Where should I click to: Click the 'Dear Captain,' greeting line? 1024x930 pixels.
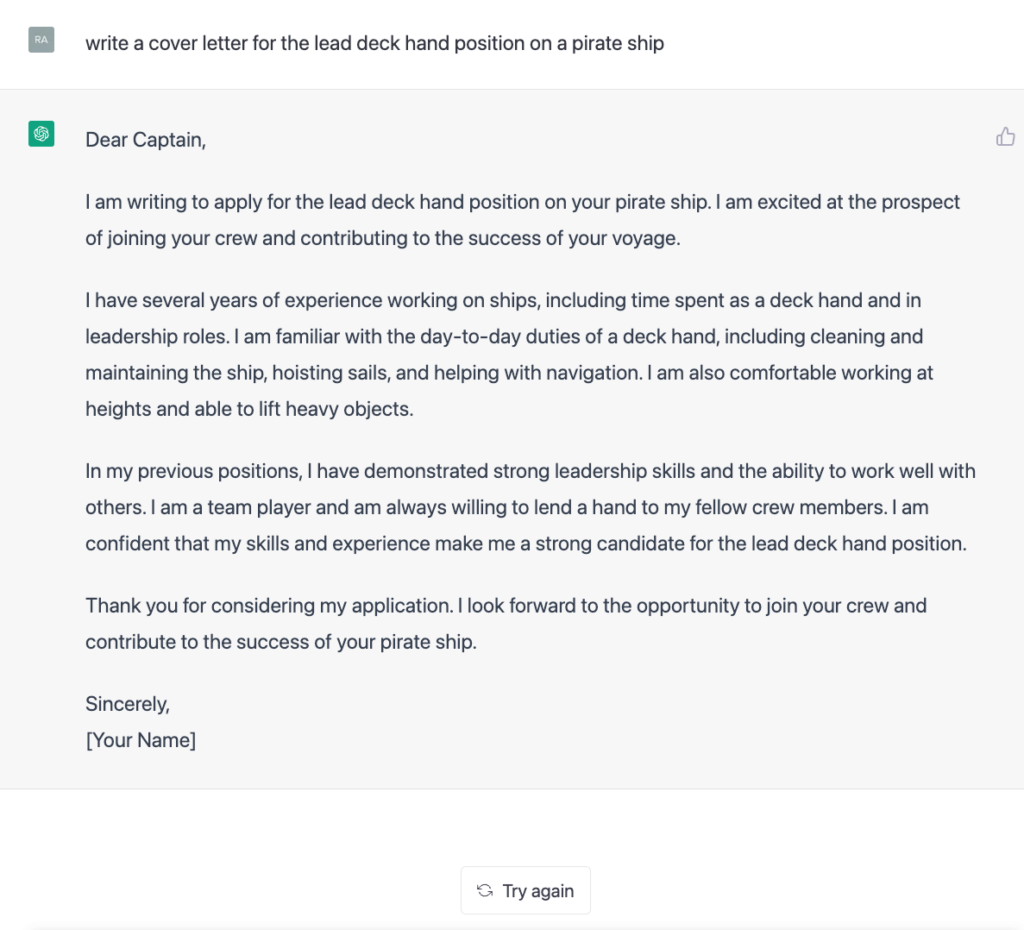(x=146, y=140)
